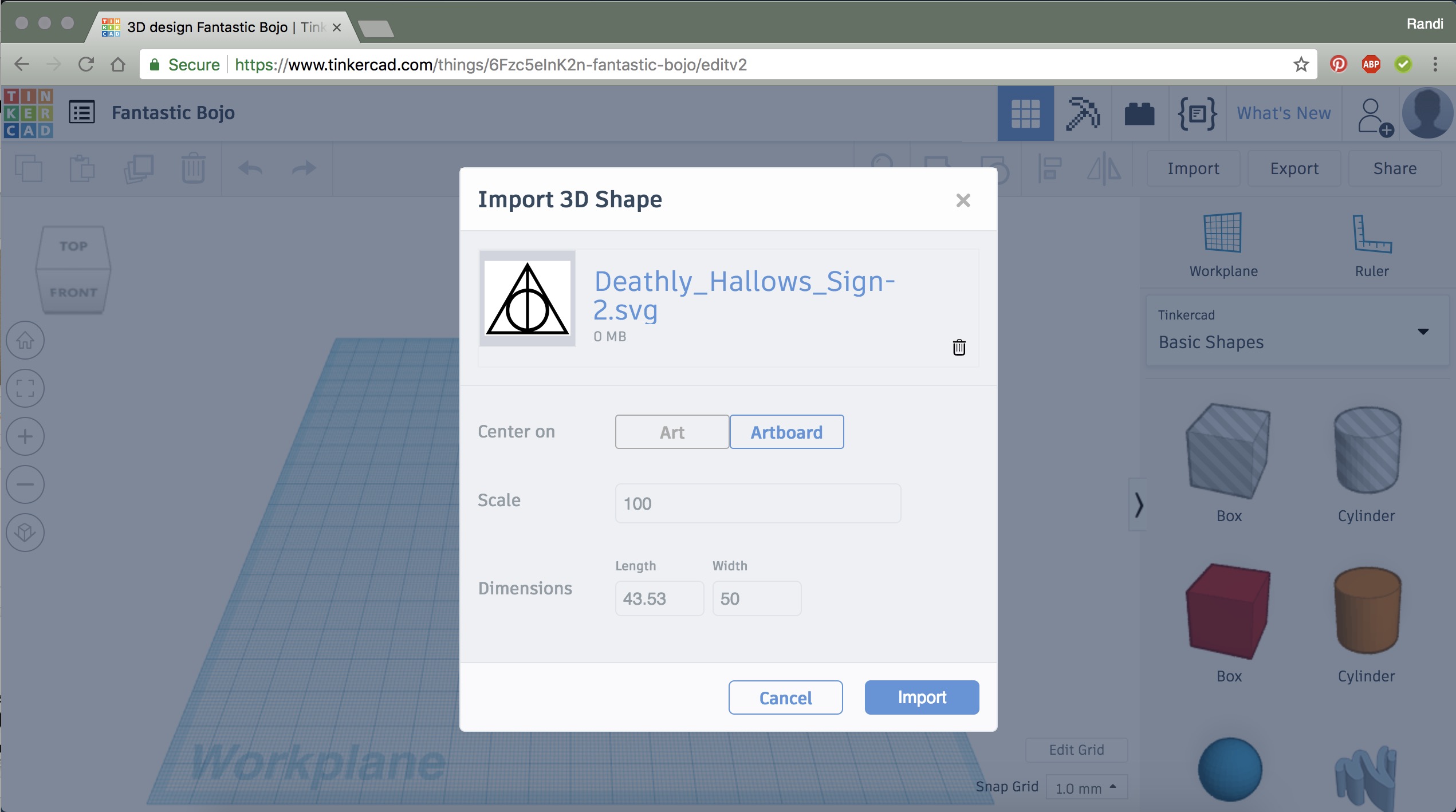Viewport: 1456px width, 812px height.
Task: Click the Mirror flip tool icon
Action: pos(1104,169)
